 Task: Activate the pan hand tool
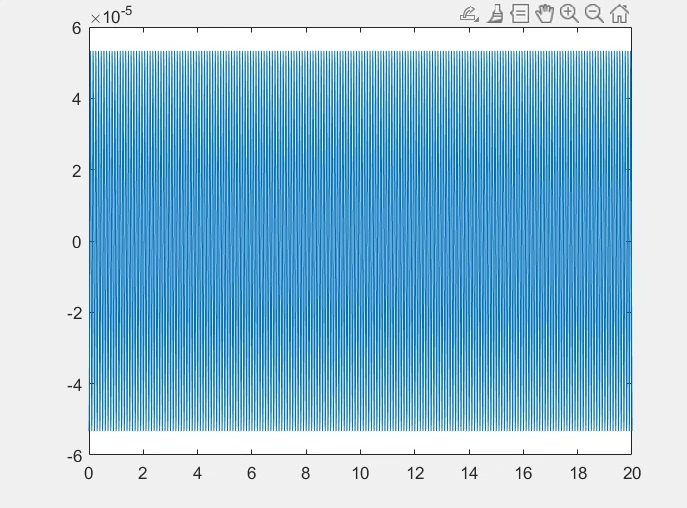(545, 14)
